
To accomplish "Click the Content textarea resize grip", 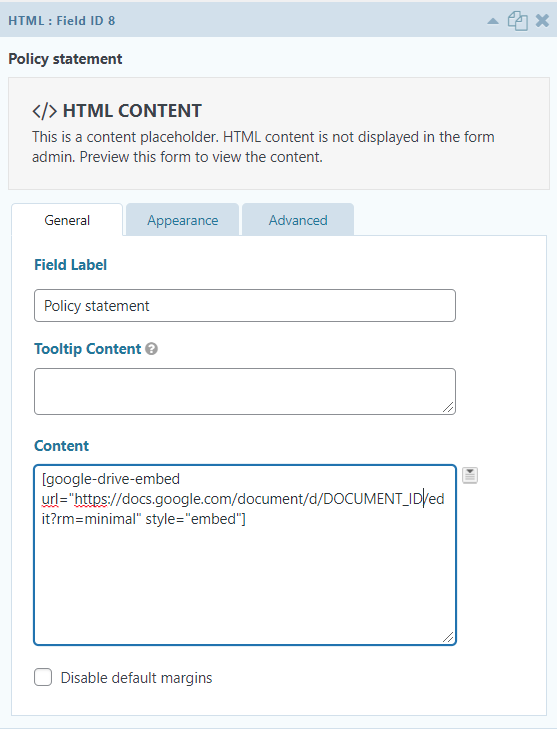I will click(448, 637).
